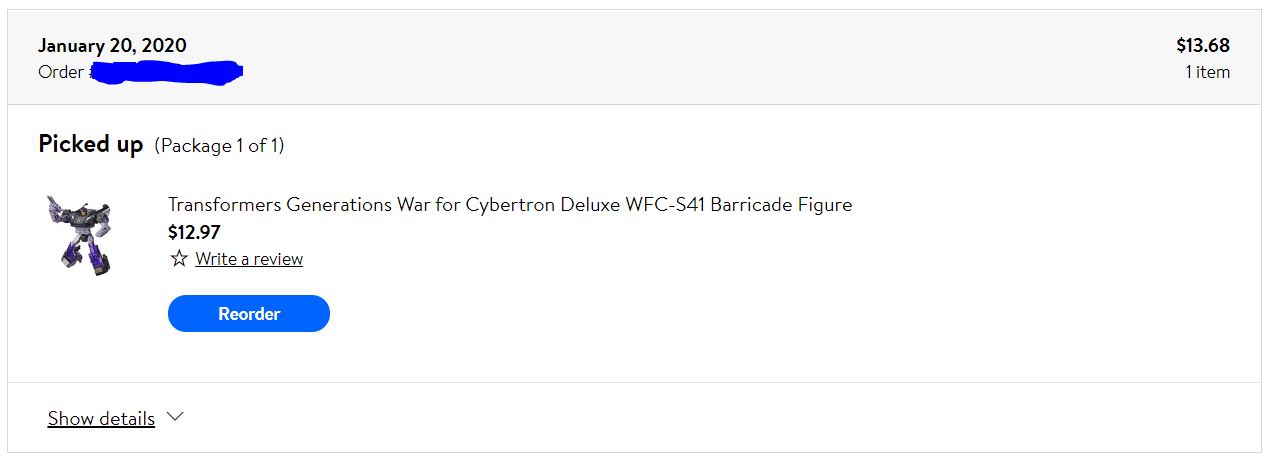Open the Write a review link

(249, 259)
